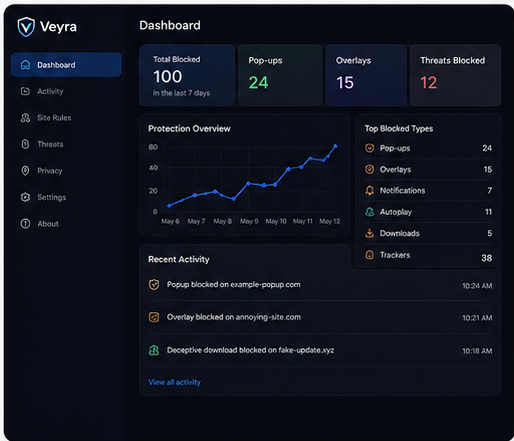This screenshot has height=441, width=514.
Task: Click the Notifications bell icon
Action: [x=369, y=190]
